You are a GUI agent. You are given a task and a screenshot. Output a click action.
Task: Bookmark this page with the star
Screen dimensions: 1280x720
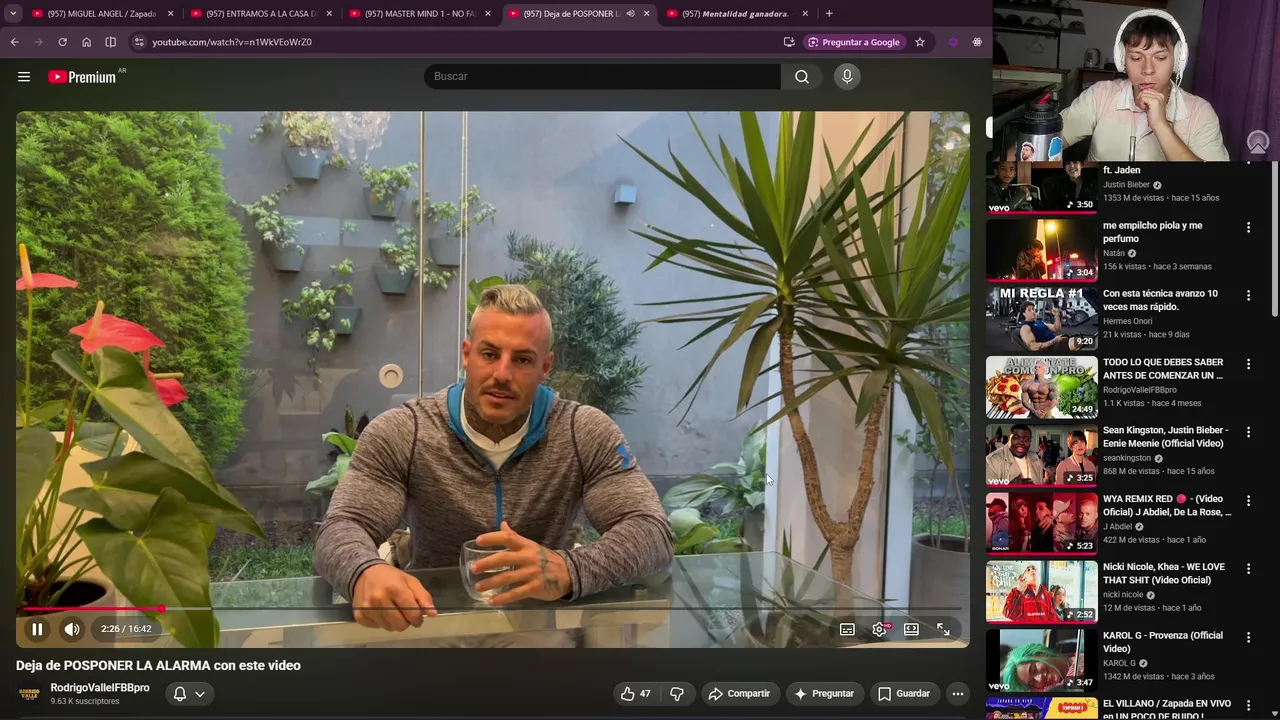[x=920, y=42]
